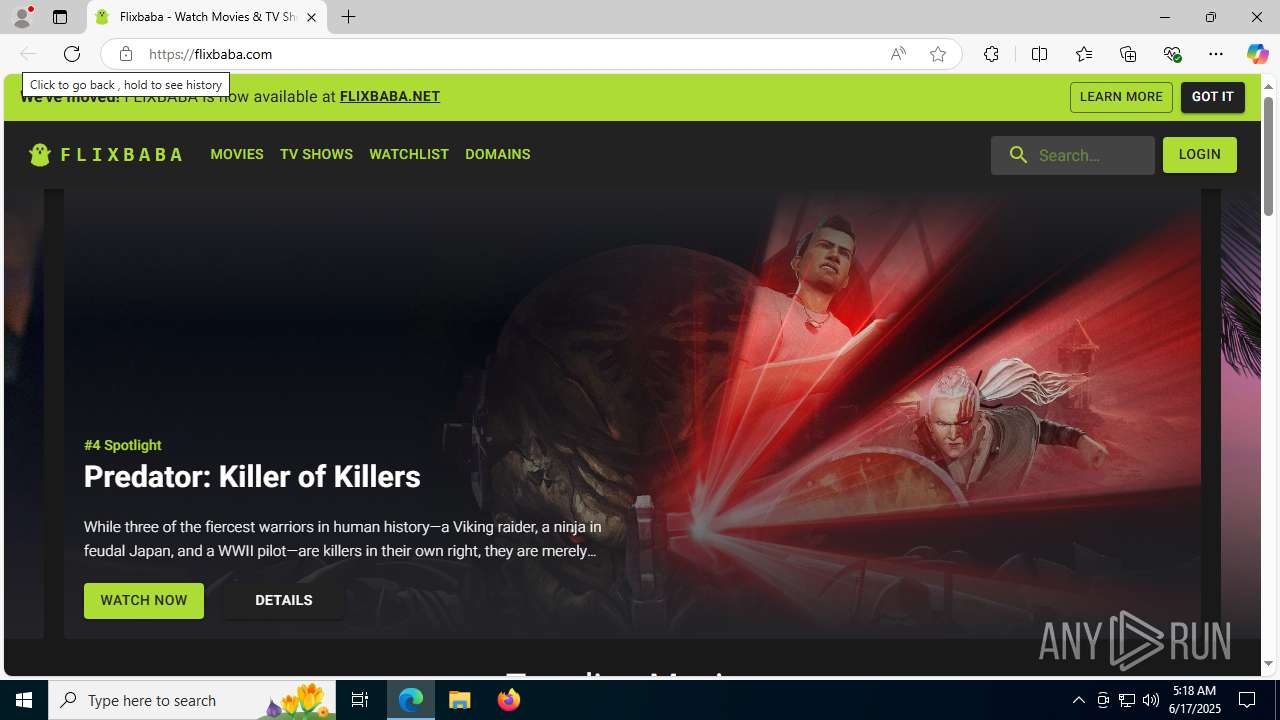This screenshot has width=1280, height=720.
Task: Open Task View on taskbar
Action: point(360,700)
